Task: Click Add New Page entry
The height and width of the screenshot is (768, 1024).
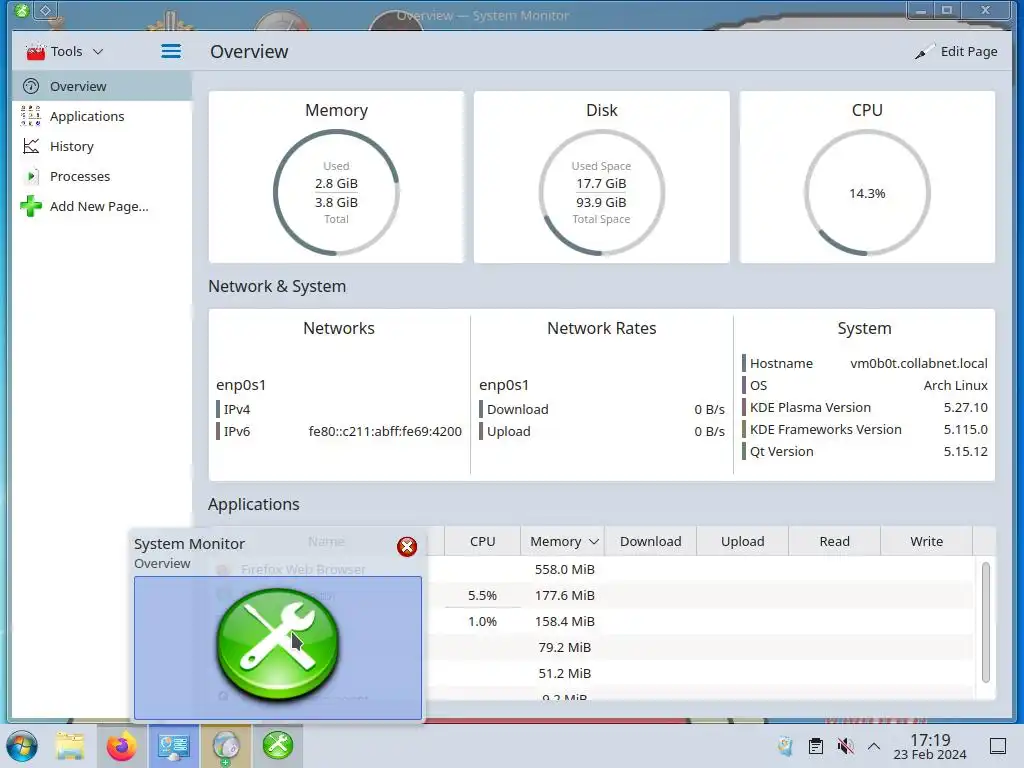Action: [x=101, y=206]
